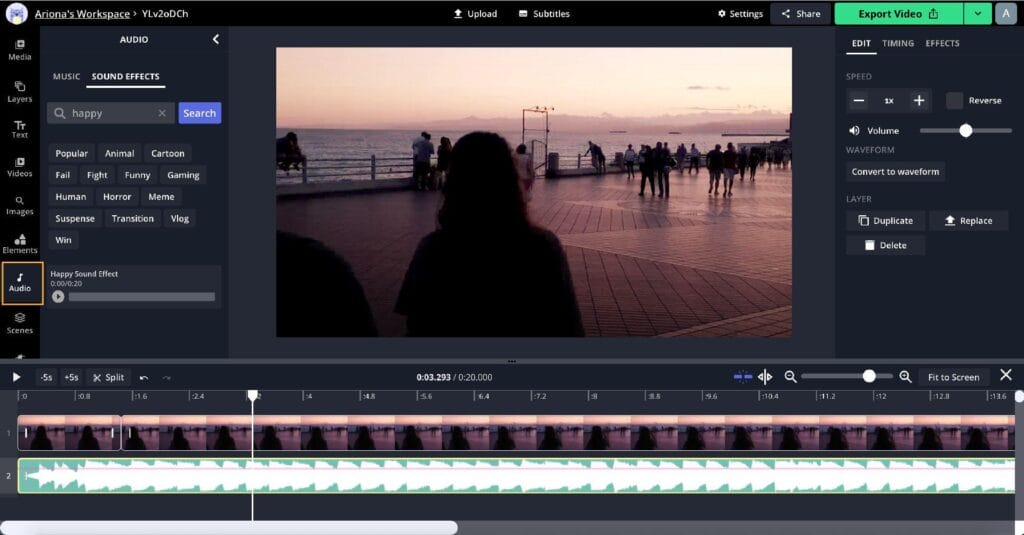The image size is (1024, 535).
Task: Switch to the Music tab
Action: click(x=67, y=76)
